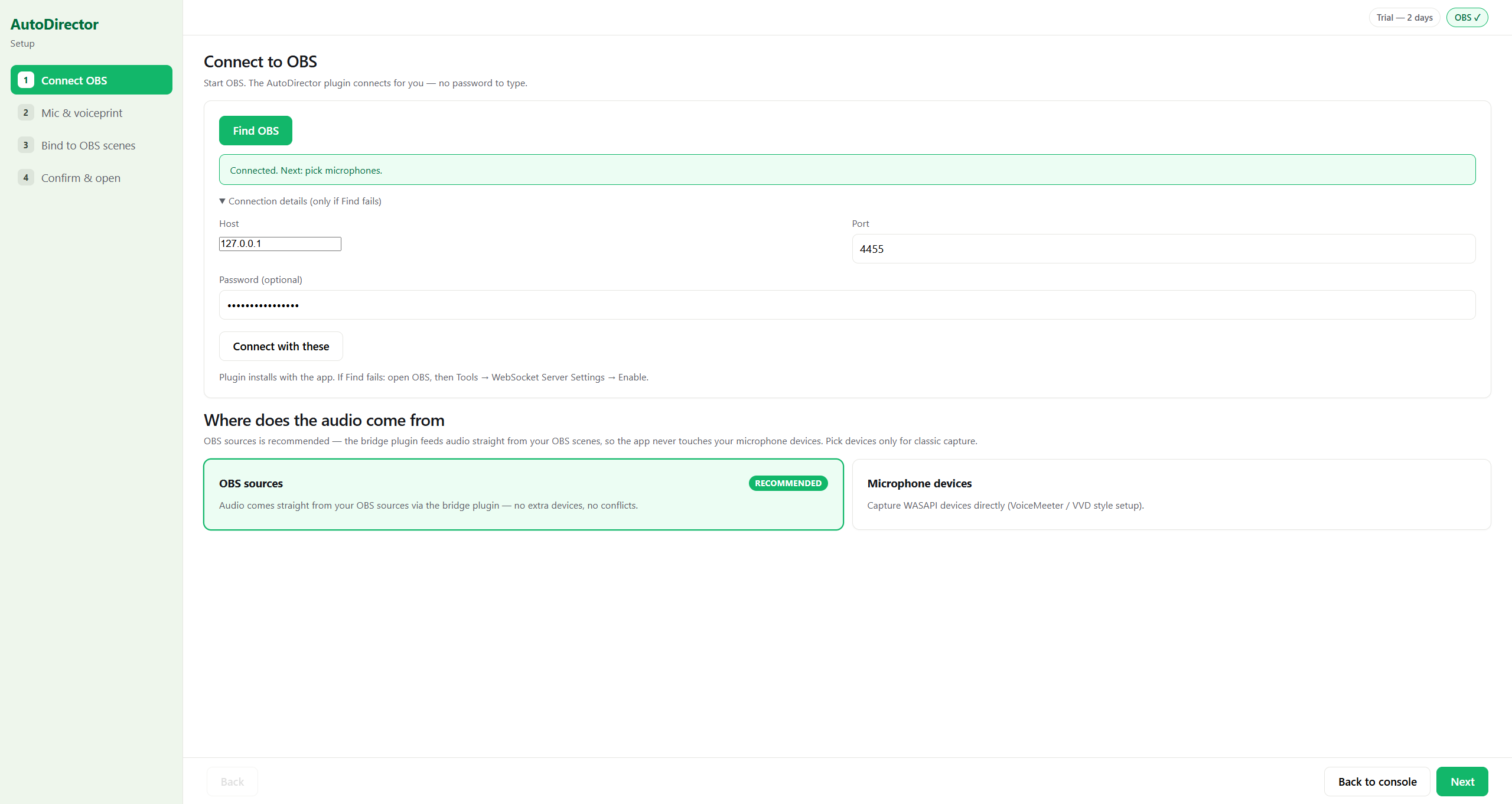
Task: Click the step 2 number badge
Action: (26, 112)
